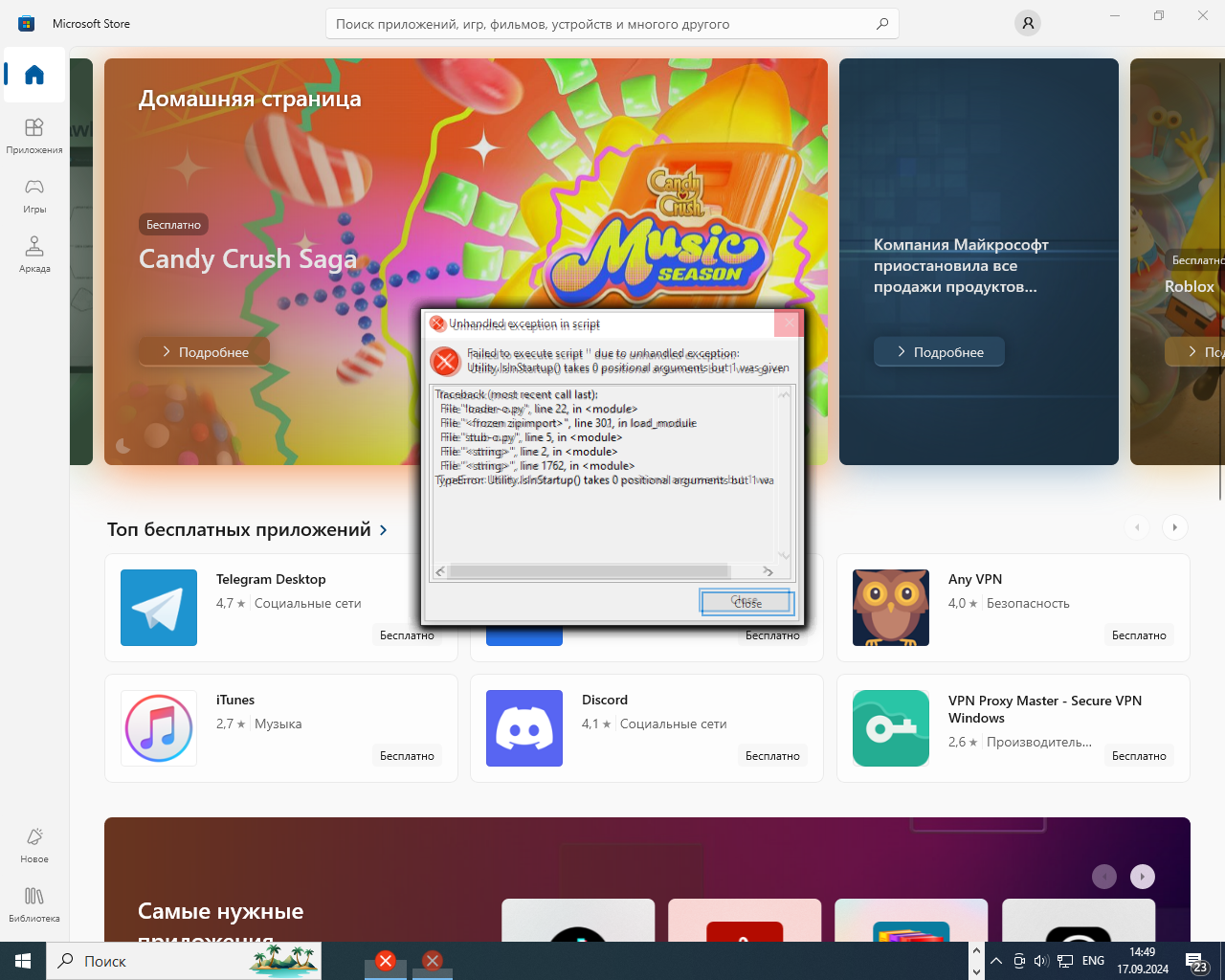Click Бесплатно button on Any VPN card
This screenshot has width=1225, height=980.
pos(1139,635)
